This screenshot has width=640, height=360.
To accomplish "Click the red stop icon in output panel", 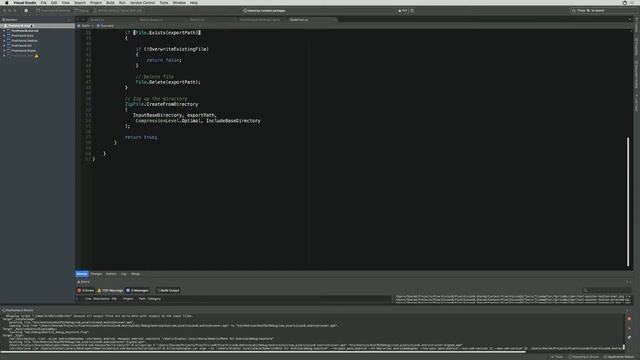I will pos(629,318).
